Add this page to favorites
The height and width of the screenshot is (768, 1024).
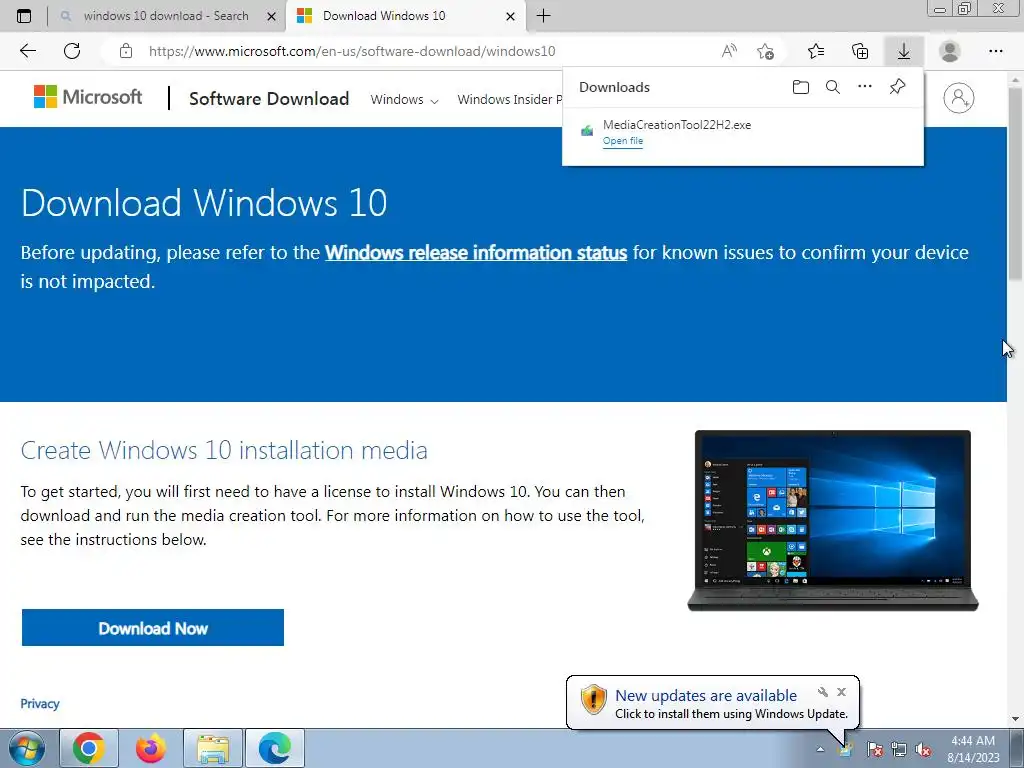point(765,51)
